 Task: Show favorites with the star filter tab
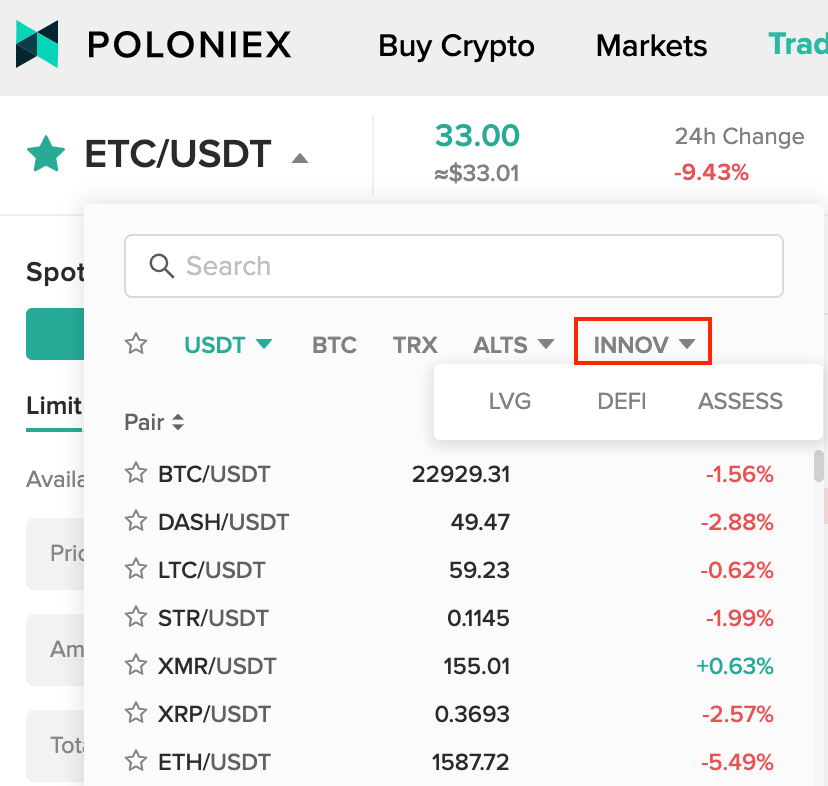(x=136, y=344)
